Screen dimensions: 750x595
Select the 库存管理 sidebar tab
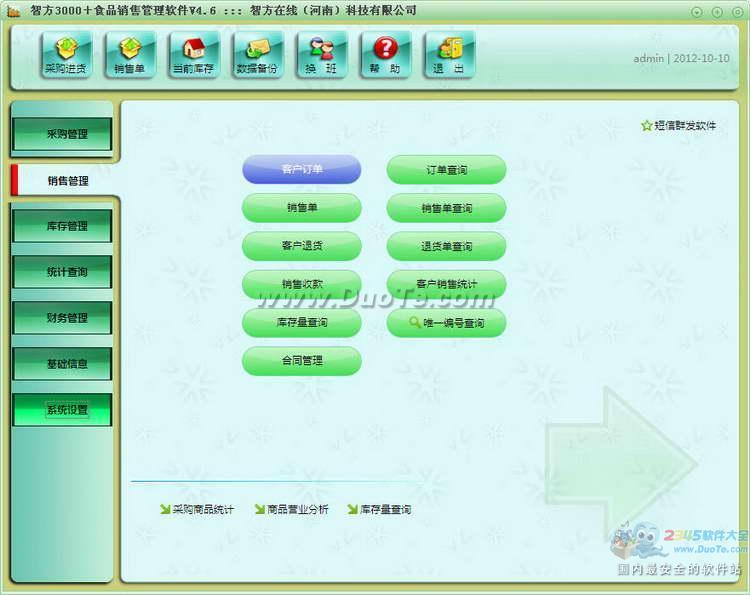pos(62,226)
